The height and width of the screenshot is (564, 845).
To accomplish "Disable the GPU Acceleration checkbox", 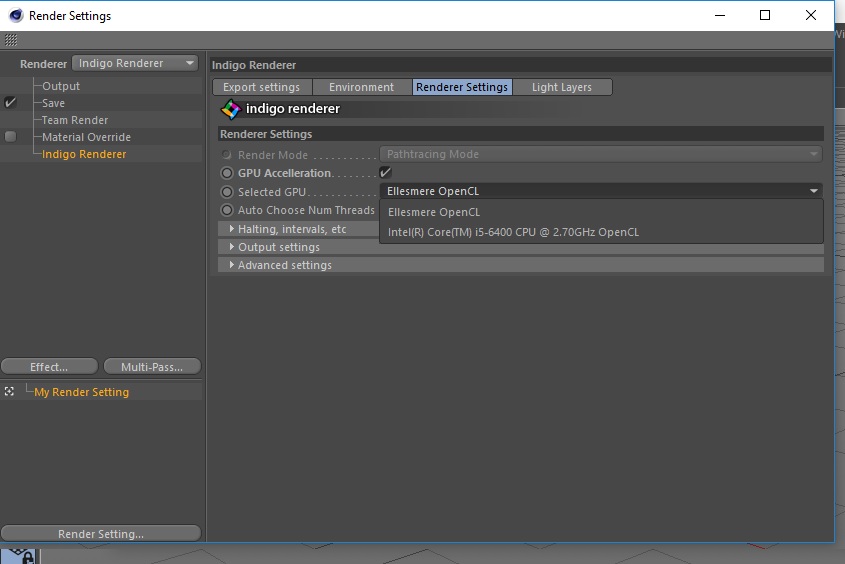I will [385, 173].
